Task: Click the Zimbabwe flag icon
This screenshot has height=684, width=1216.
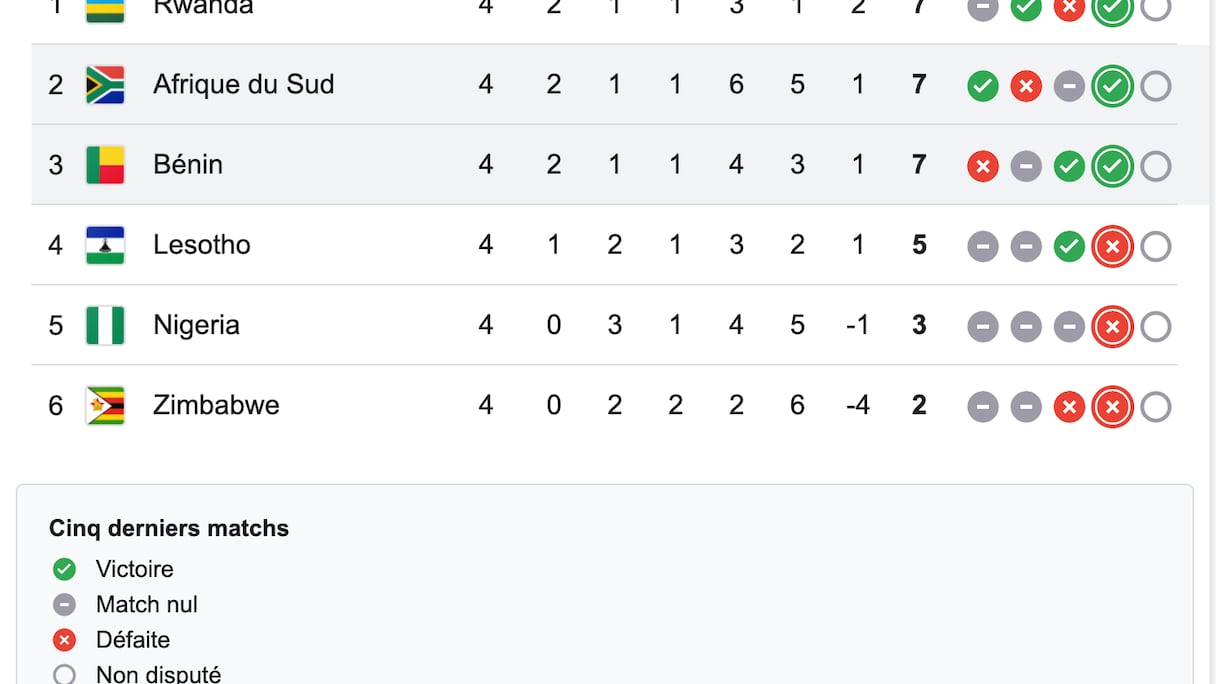Action: [105, 405]
